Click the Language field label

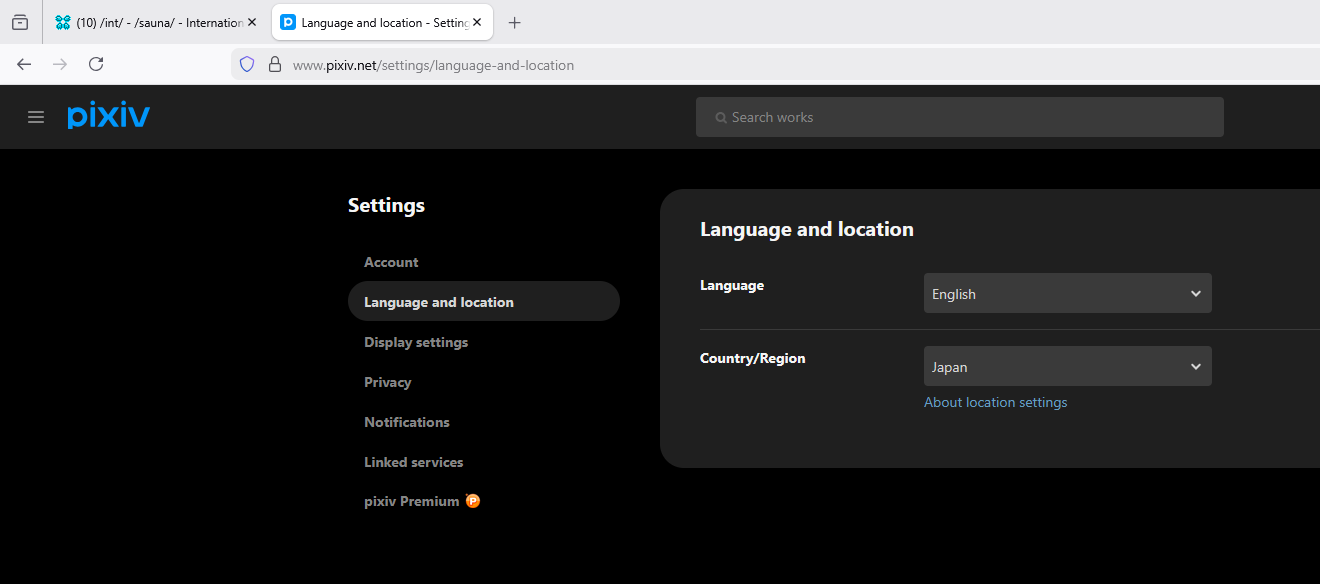tap(732, 285)
